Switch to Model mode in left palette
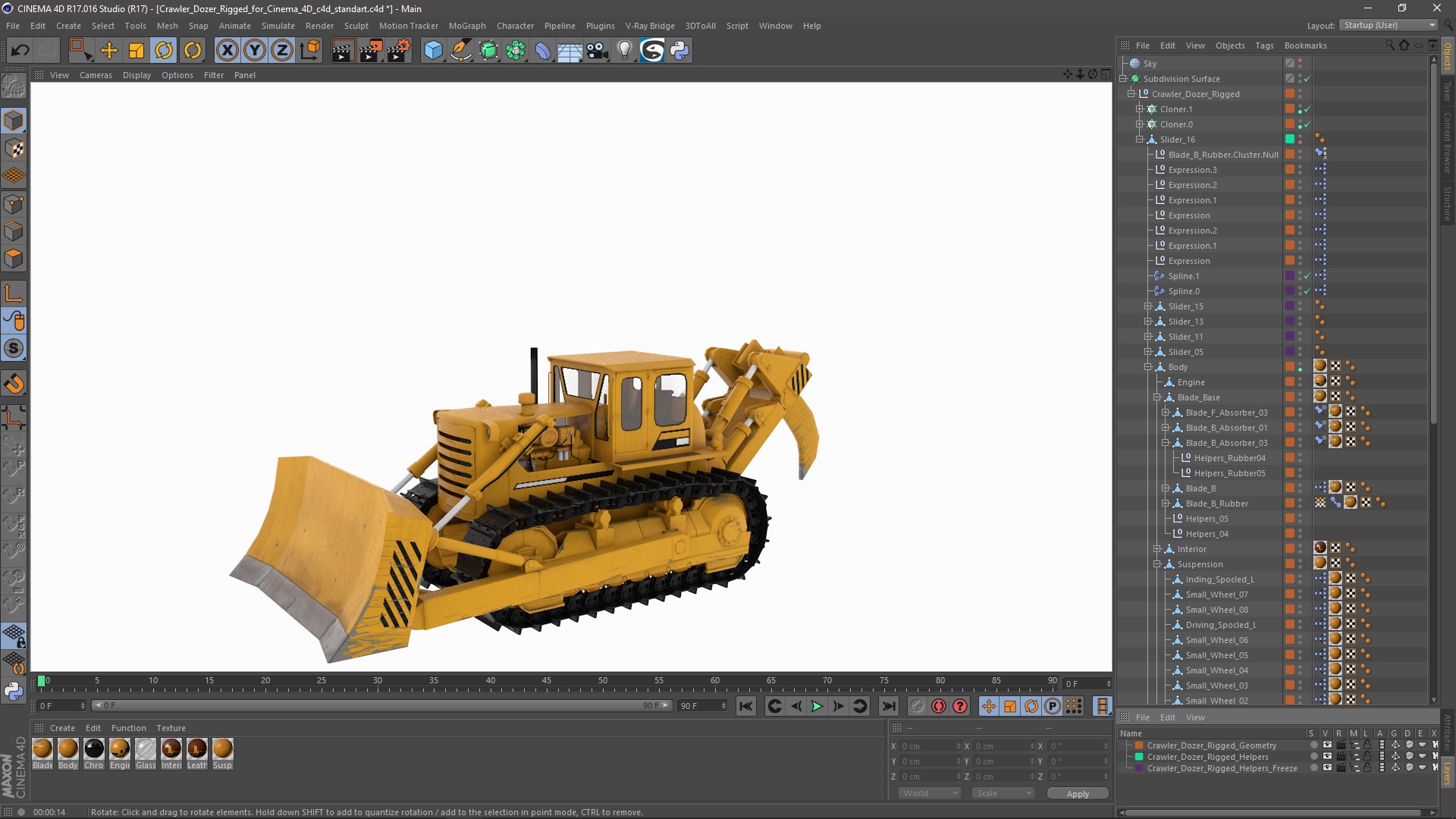Image resolution: width=1456 pixels, height=819 pixels. point(14,121)
